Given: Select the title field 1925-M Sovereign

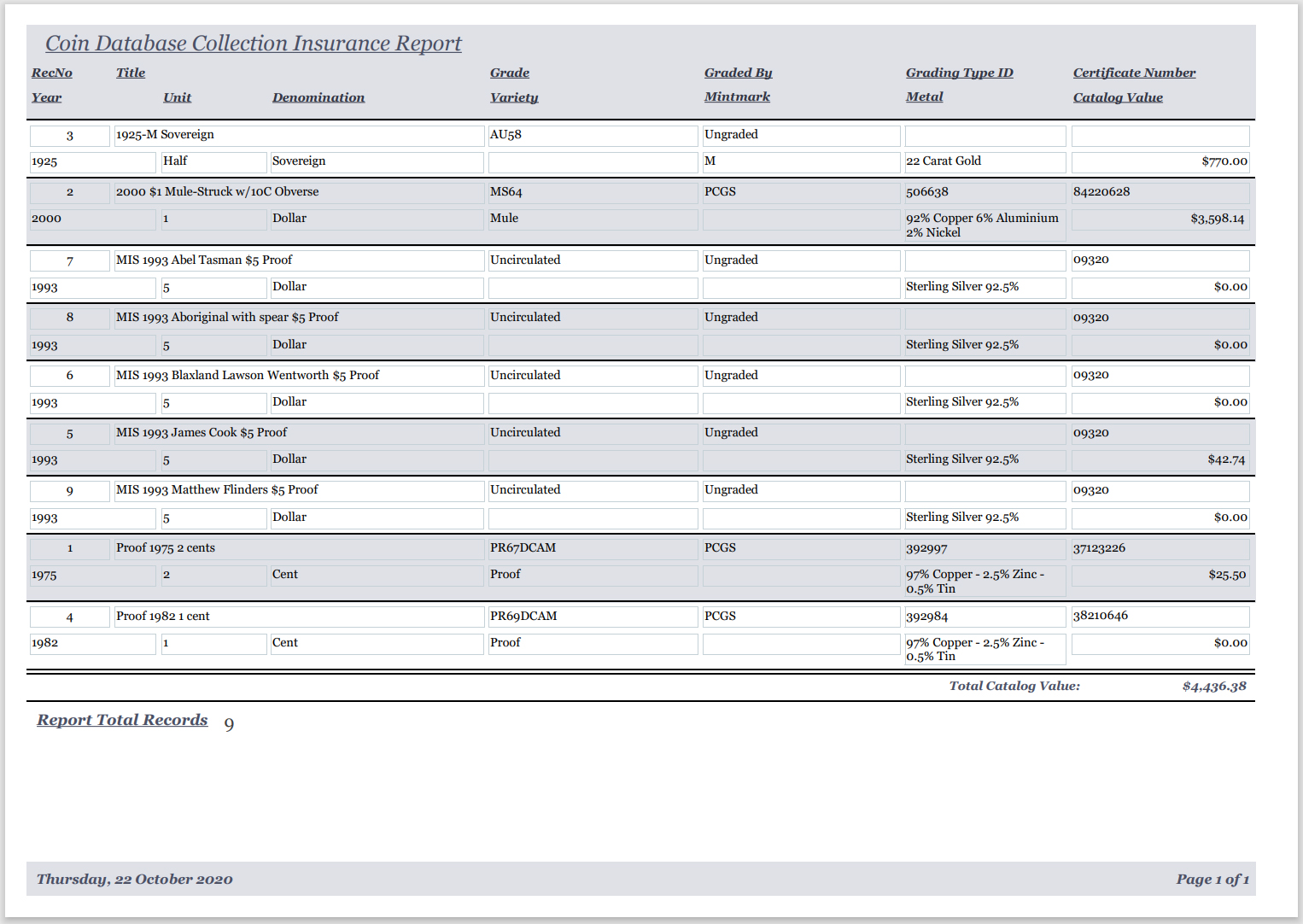Looking at the screenshot, I should 299,135.
